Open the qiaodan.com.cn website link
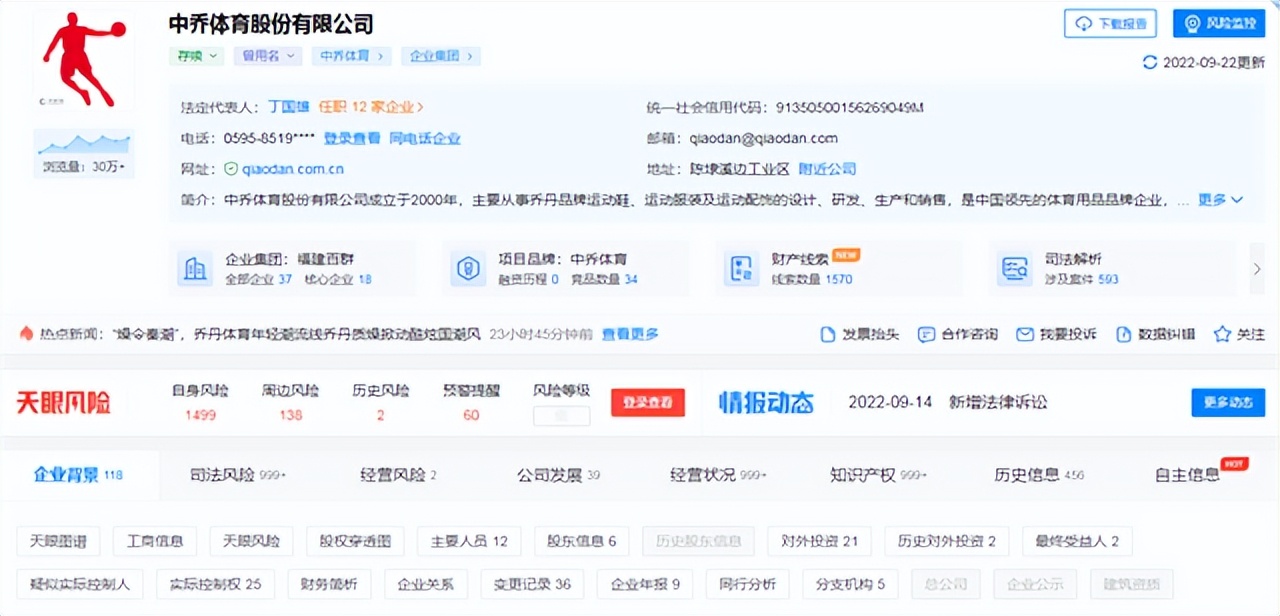This screenshot has width=1280, height=616. [x=291, y=168]
